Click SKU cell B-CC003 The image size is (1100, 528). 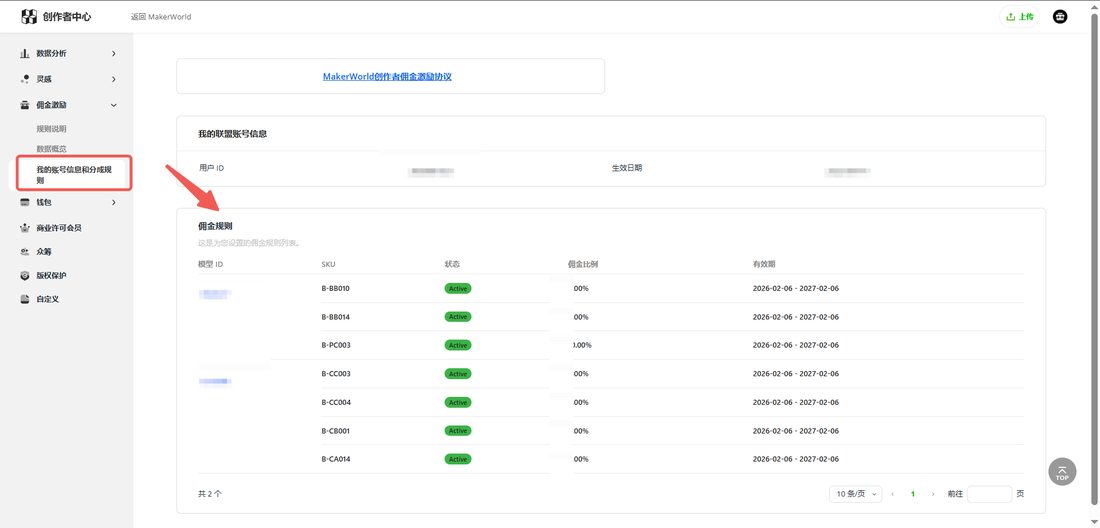click(336, 374)
